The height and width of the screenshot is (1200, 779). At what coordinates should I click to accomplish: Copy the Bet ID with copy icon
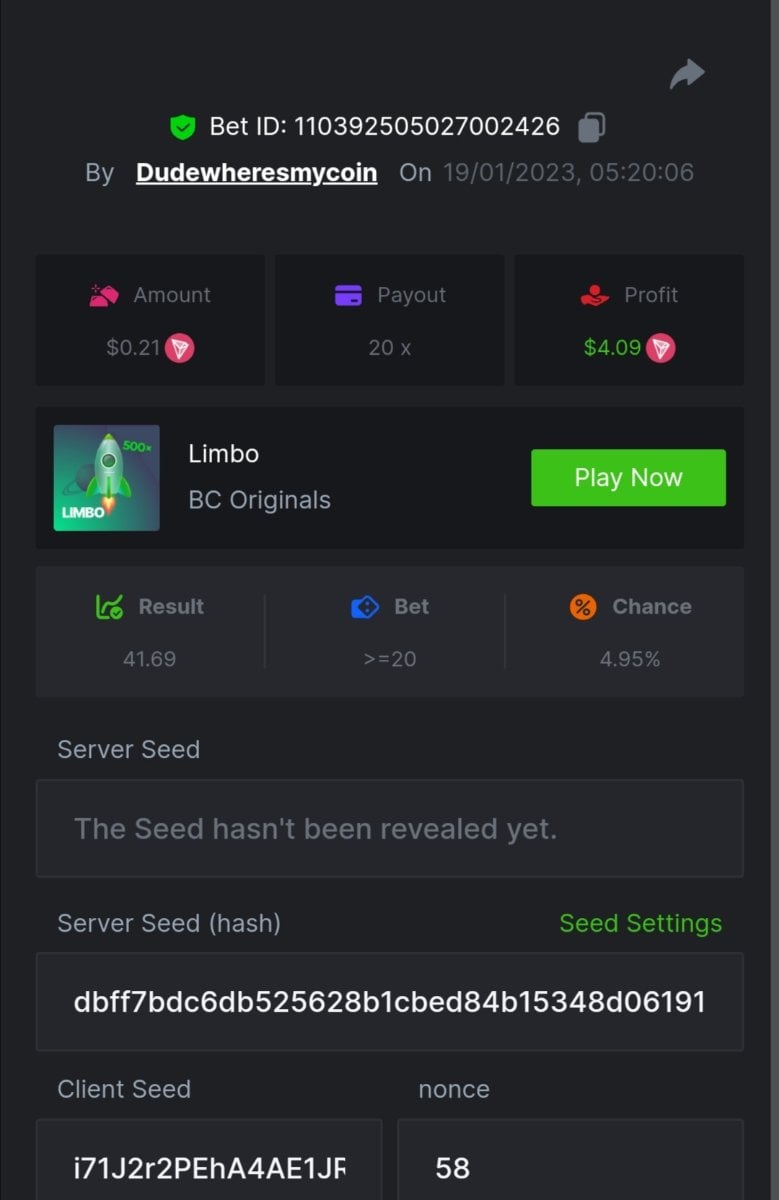click(591, 128)
